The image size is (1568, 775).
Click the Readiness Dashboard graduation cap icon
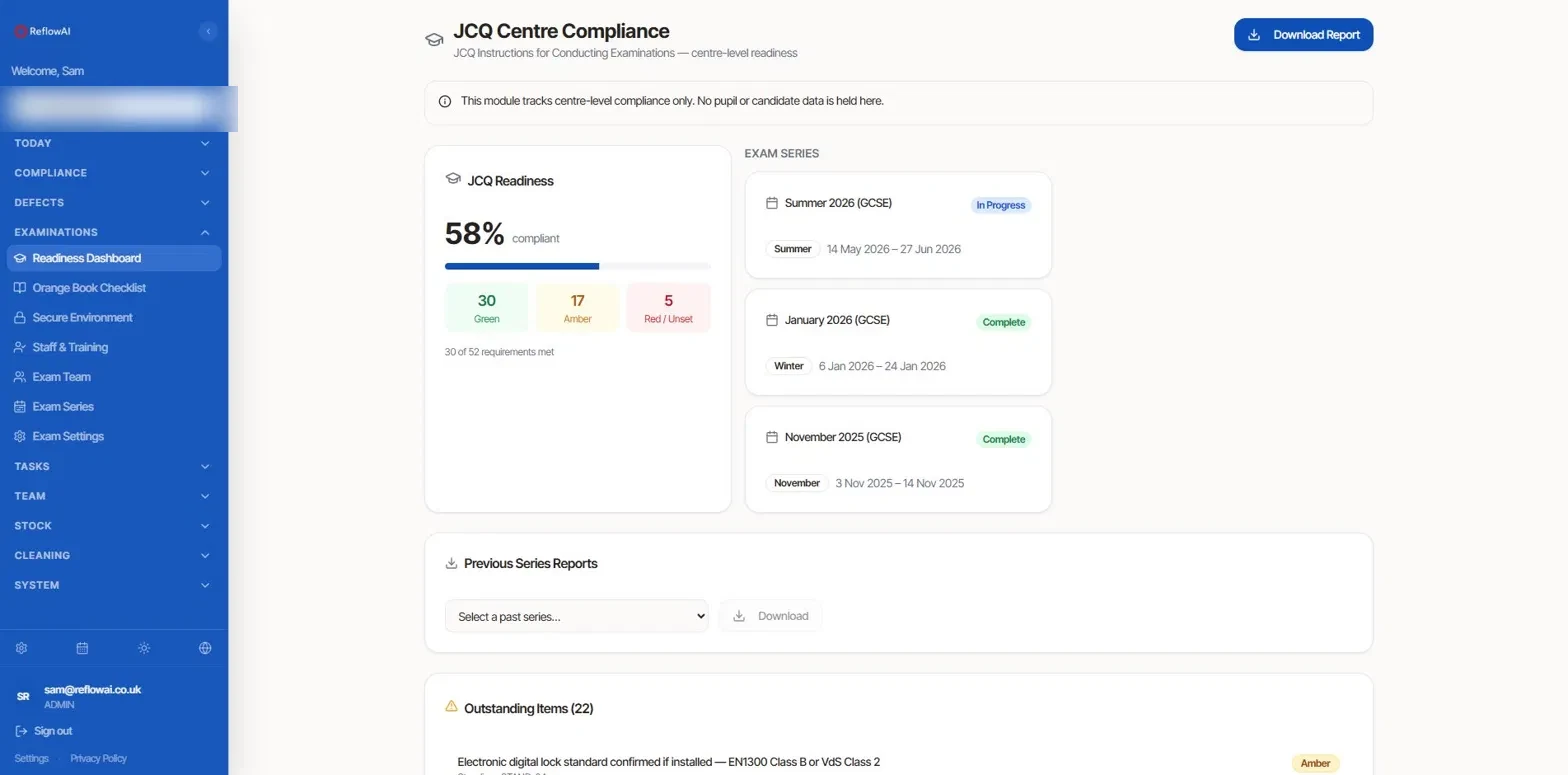click(20, 258)
